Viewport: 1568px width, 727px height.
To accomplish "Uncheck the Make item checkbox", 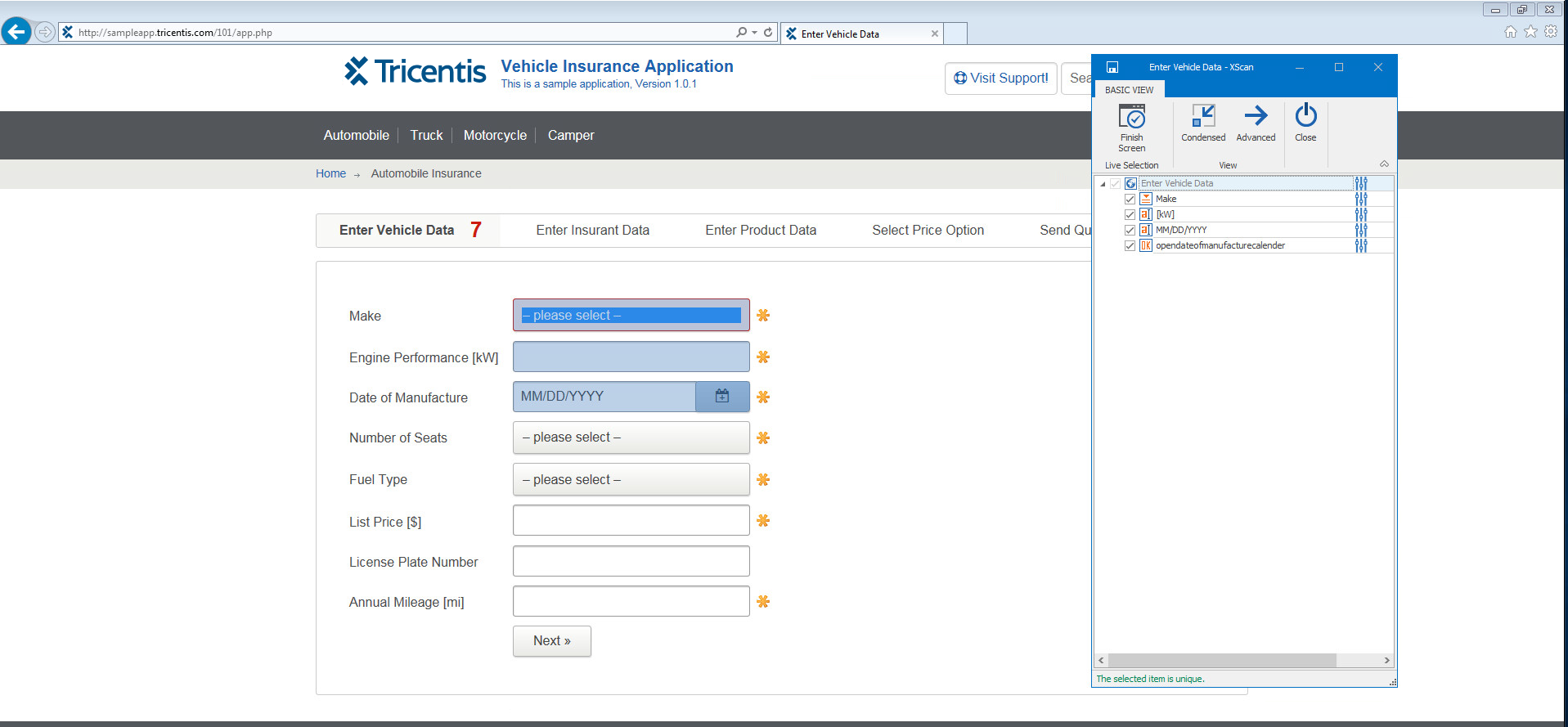I will click(x=1130, y=199).
